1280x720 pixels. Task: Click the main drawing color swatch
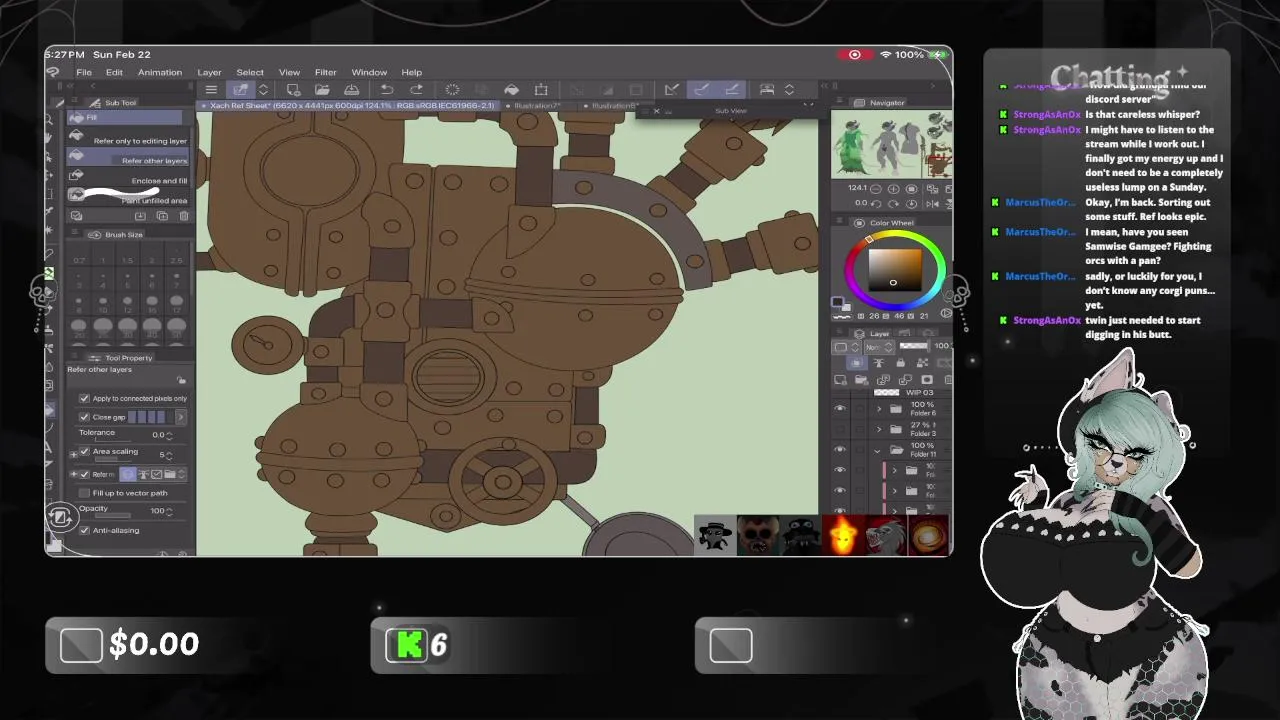(838, 302)
